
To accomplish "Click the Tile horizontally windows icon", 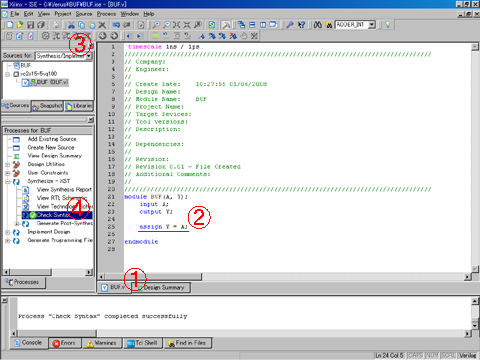I will click(x=252, y=25).
